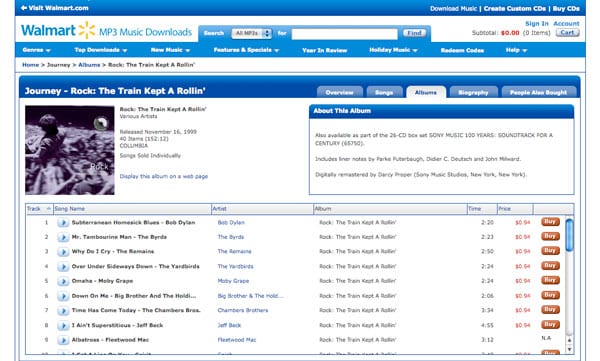Click the track list scrollbar thumb
Viewport: 600px width, 361px height.
(x=569, y=235)
